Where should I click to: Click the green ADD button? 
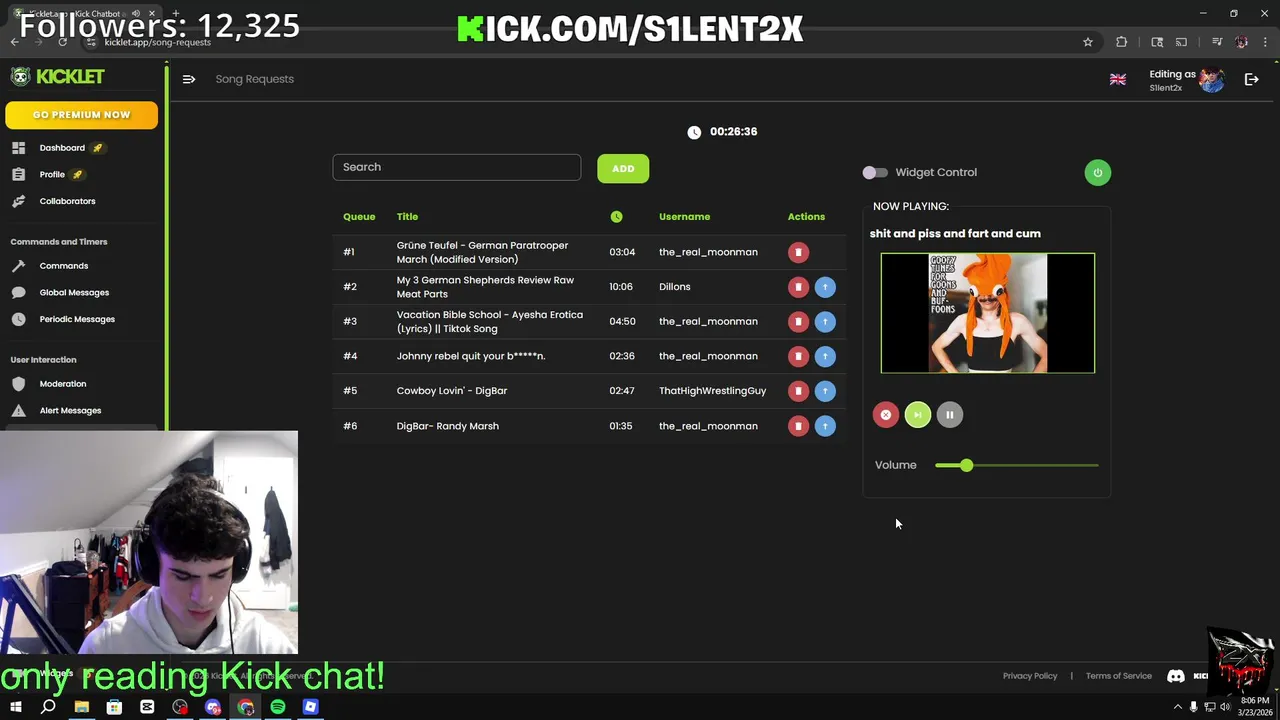pos(623,168)
